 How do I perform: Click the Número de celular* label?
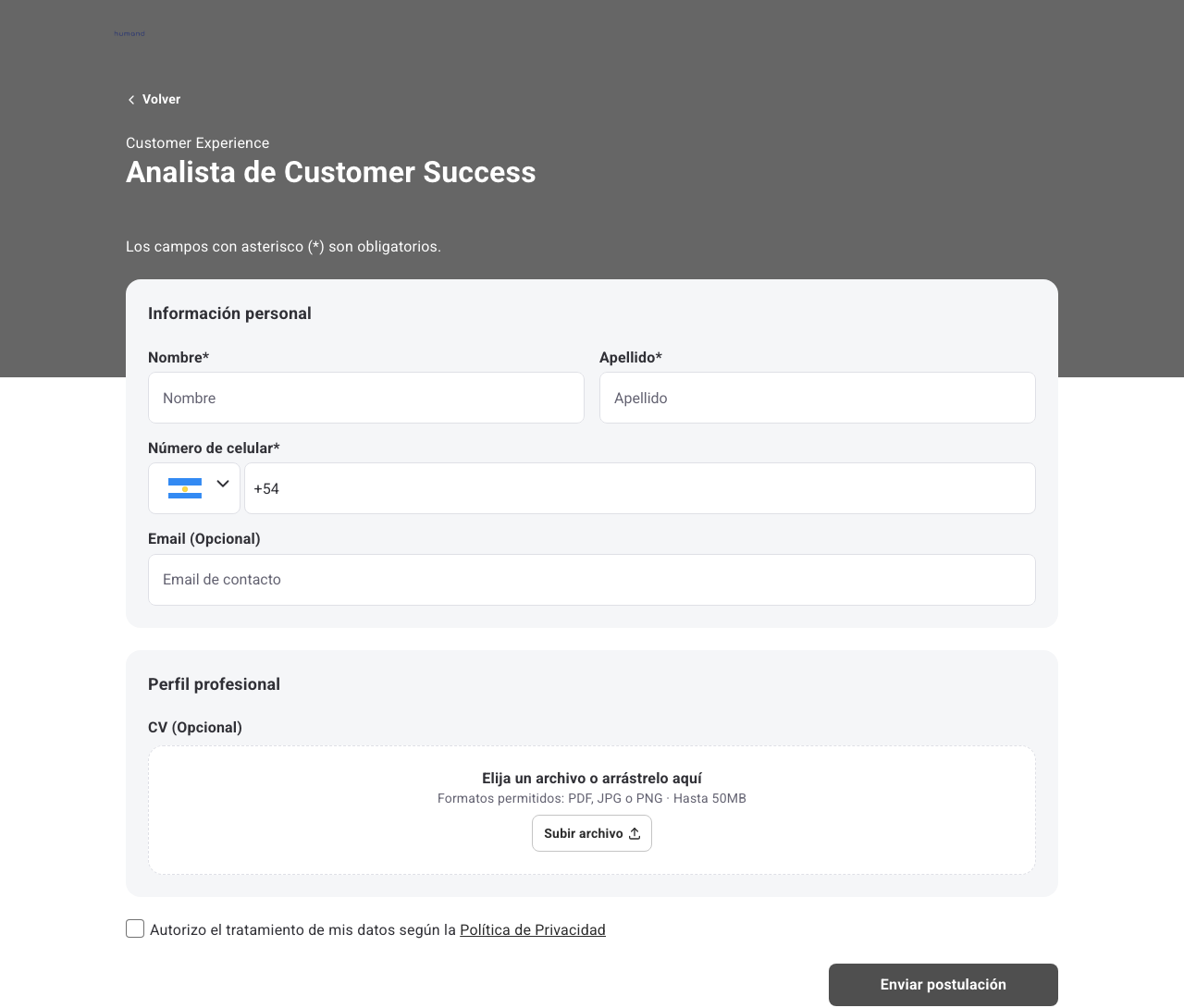click(x=214, y=448)
